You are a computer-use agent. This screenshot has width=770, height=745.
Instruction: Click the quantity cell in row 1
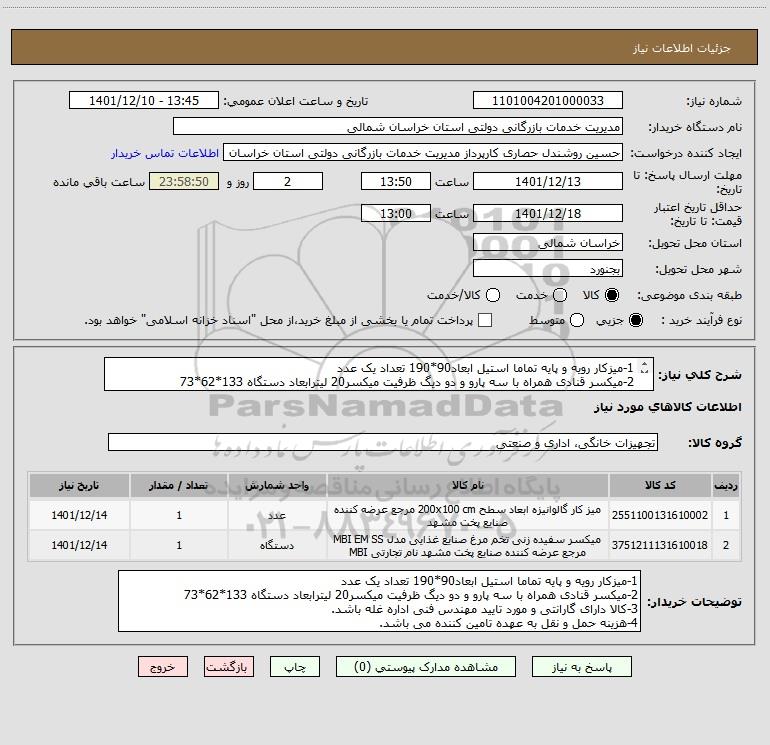(x=179, y=515)
